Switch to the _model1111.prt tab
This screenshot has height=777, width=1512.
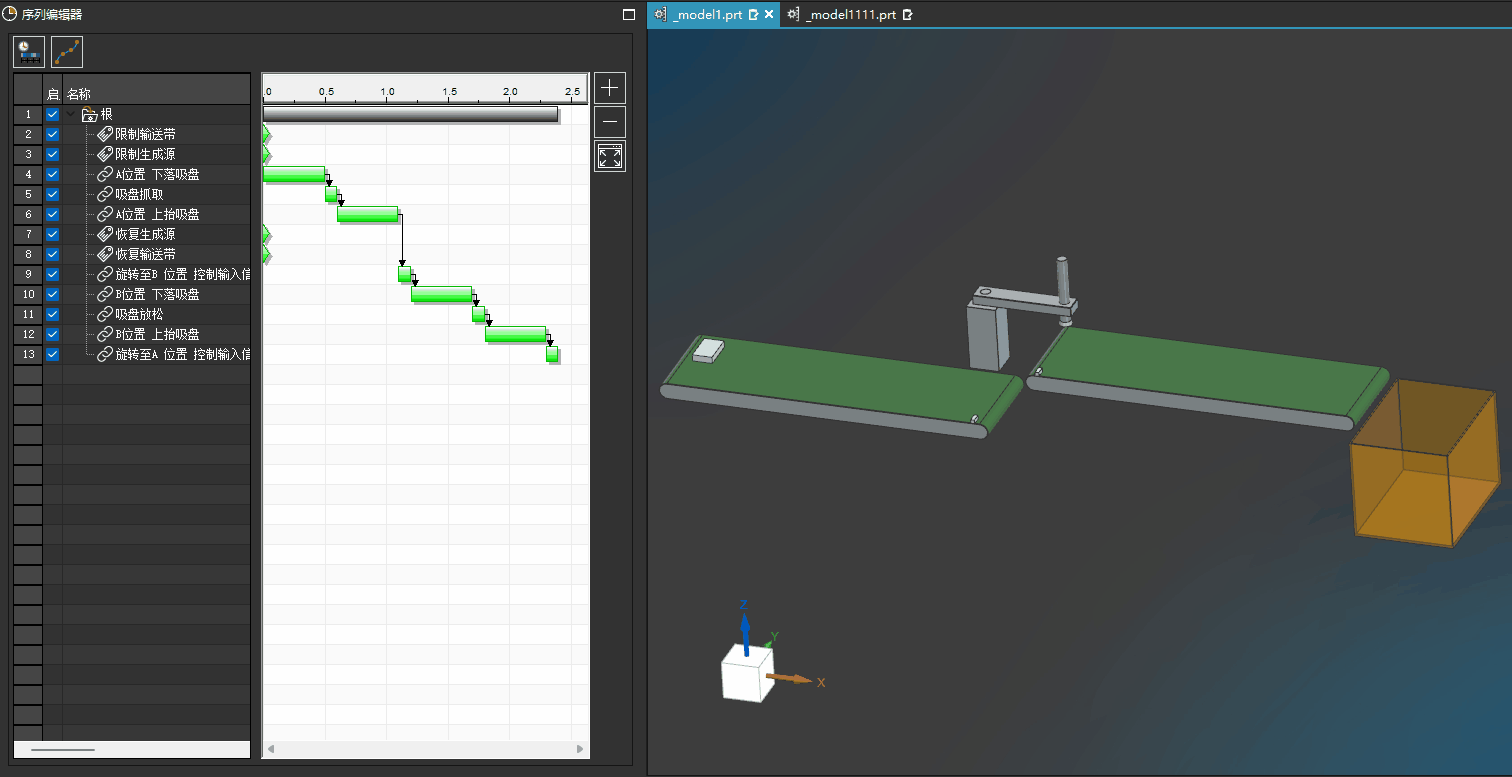[x=851, y=15]
